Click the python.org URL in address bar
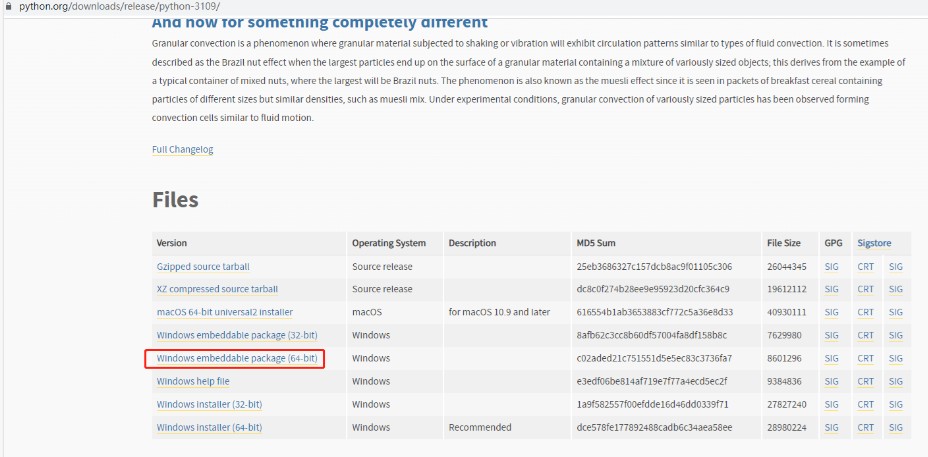 [120, 6]
